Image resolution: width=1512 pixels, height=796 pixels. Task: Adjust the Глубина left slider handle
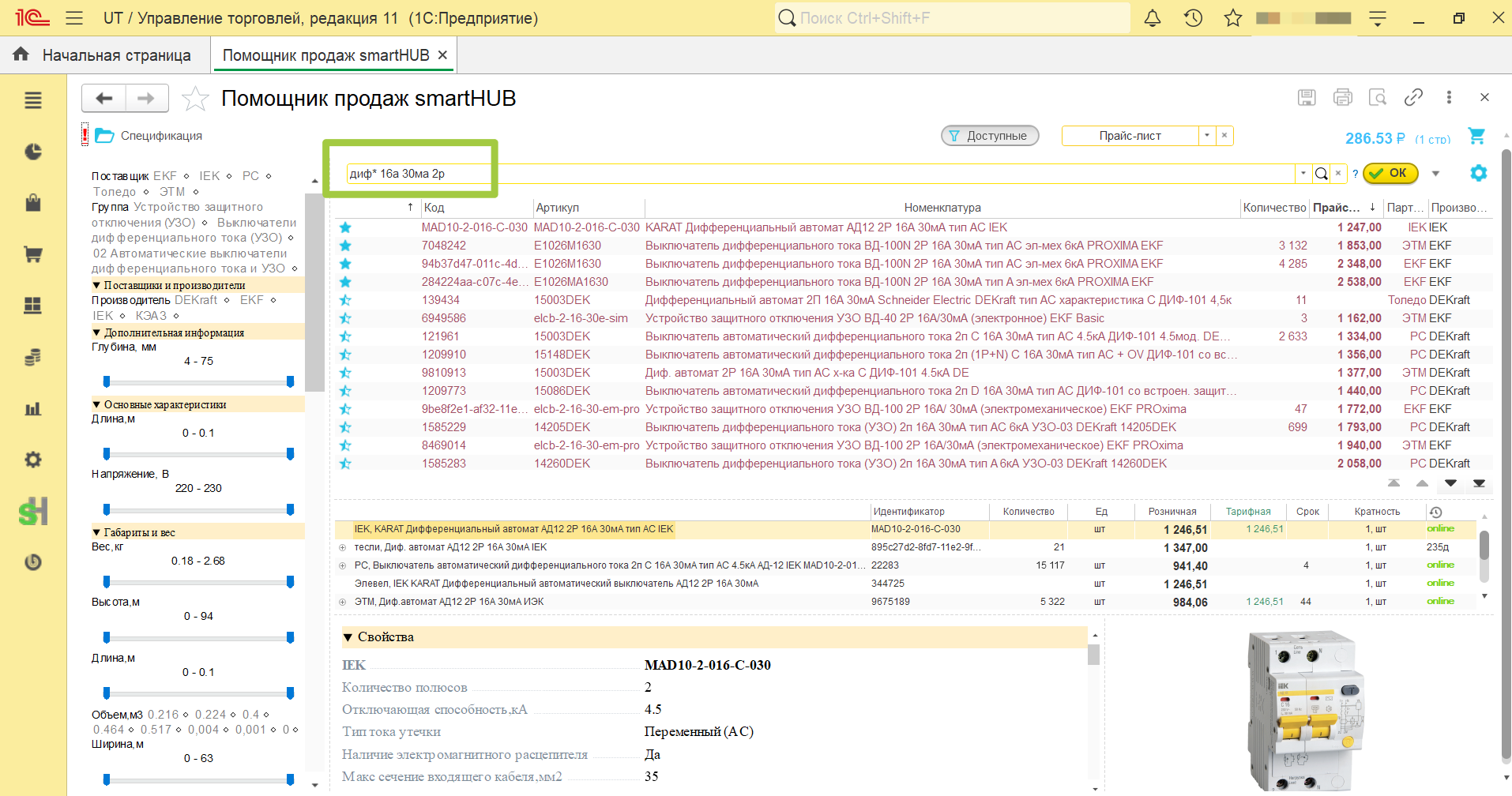[x=107, y=382]
